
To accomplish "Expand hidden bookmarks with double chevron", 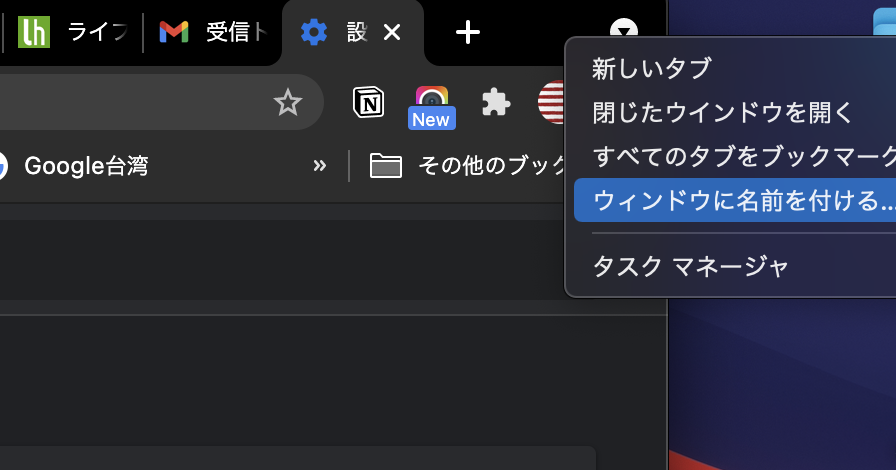I will click(x=319, y=166).
